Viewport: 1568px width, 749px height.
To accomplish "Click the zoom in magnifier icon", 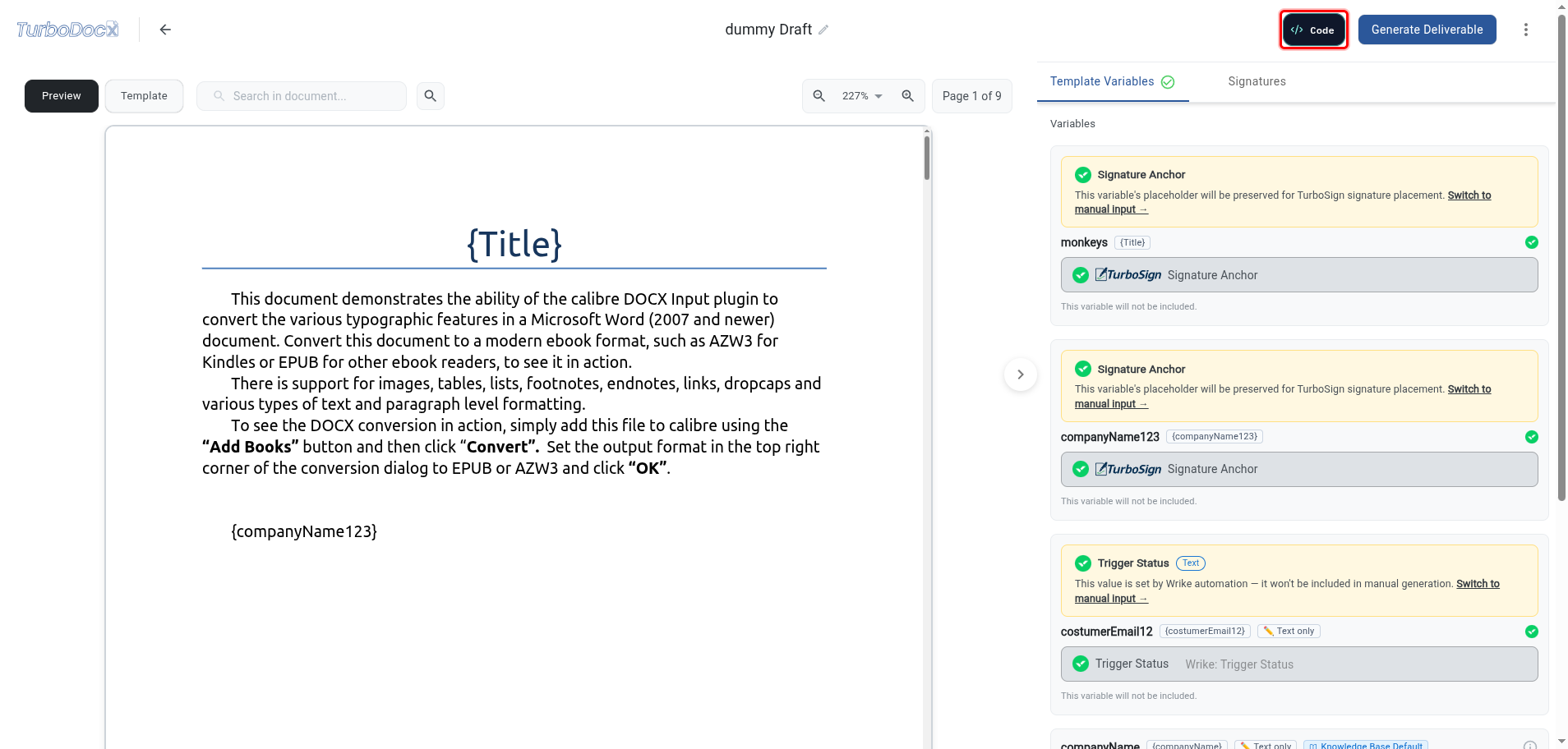I will [908, 96].
